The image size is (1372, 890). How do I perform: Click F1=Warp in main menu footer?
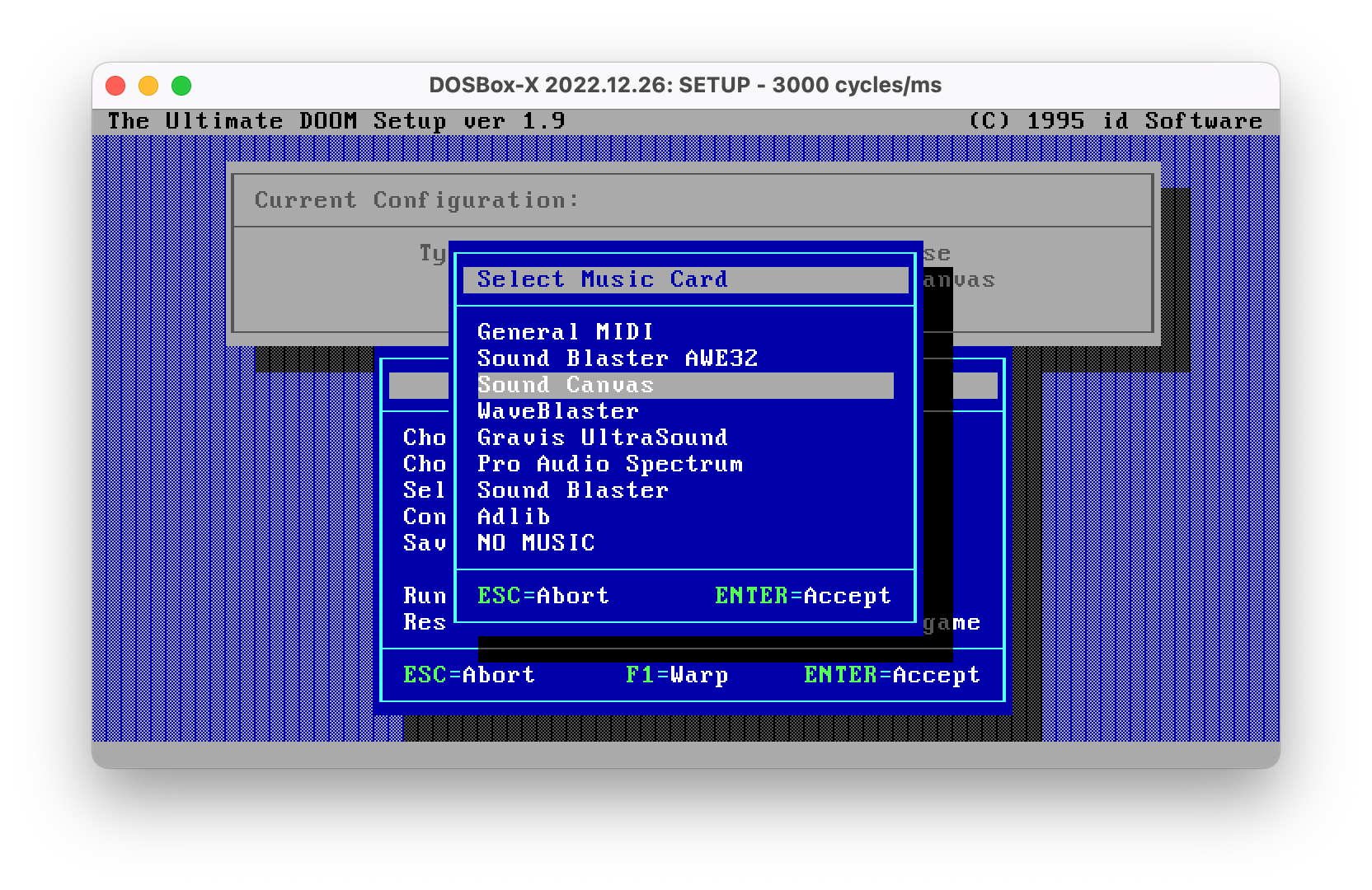tap(677, 675)
